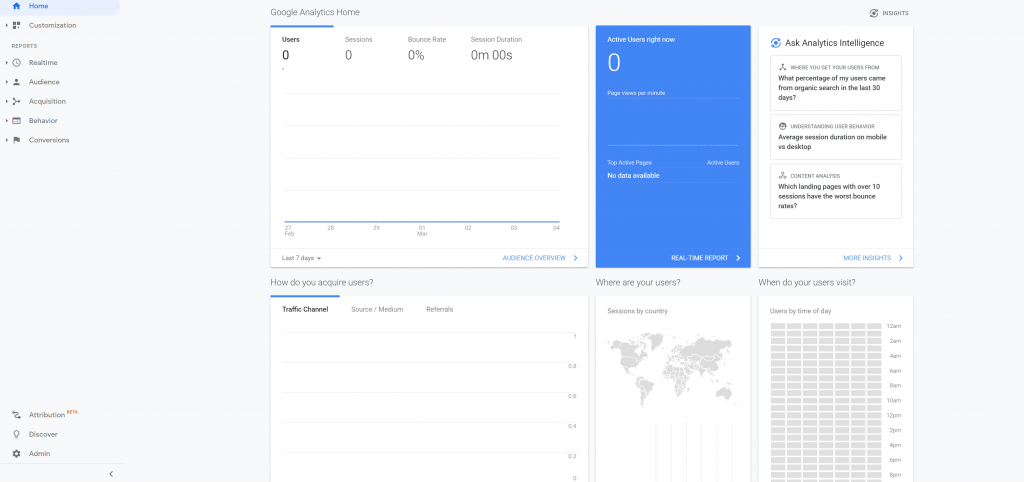Screen dimensions: 1024x482
Task: Click the 'When do your users visit?' heading
Action: tap(807, 283)
